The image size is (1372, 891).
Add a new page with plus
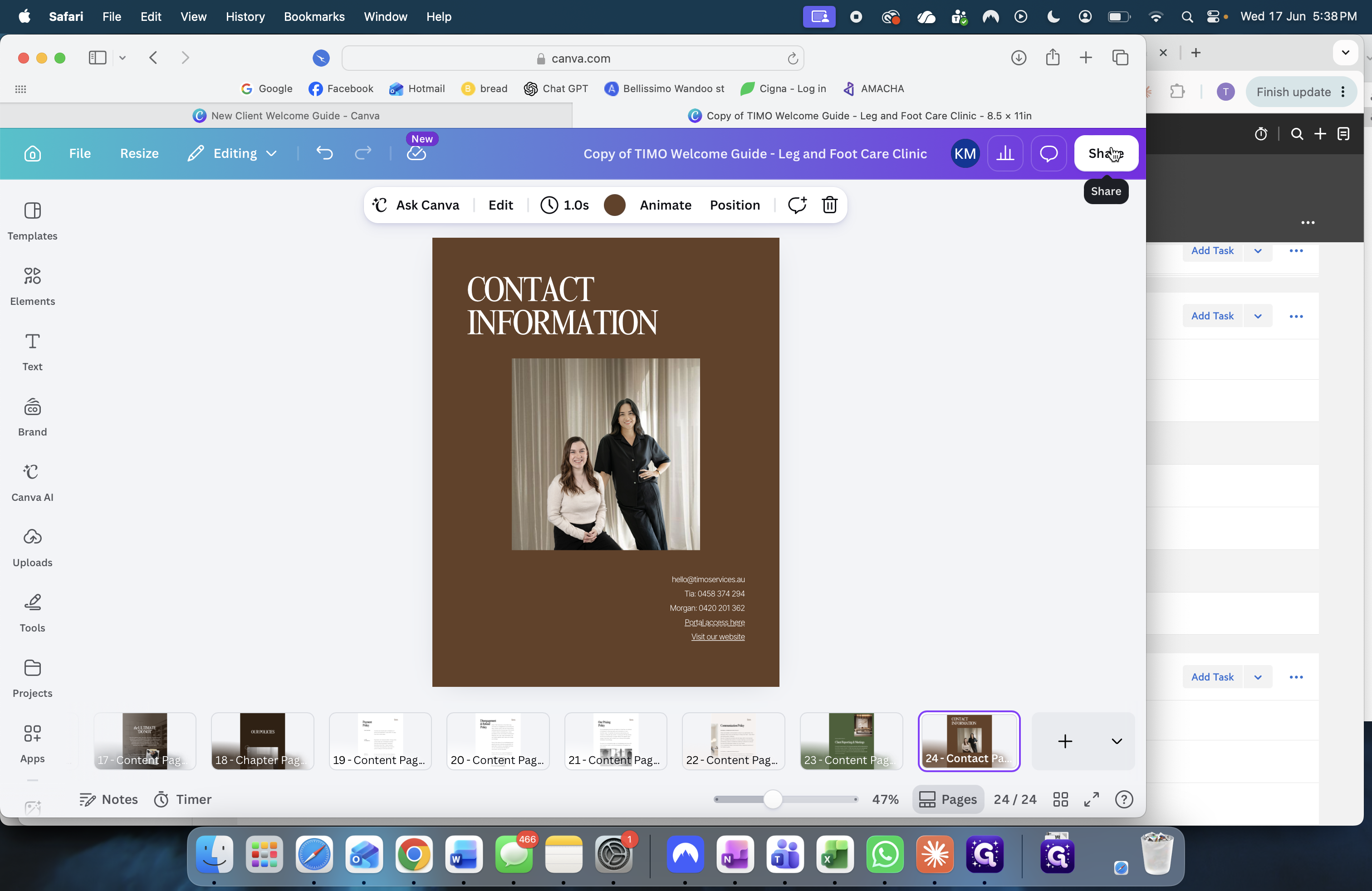tap(1065, 741)
